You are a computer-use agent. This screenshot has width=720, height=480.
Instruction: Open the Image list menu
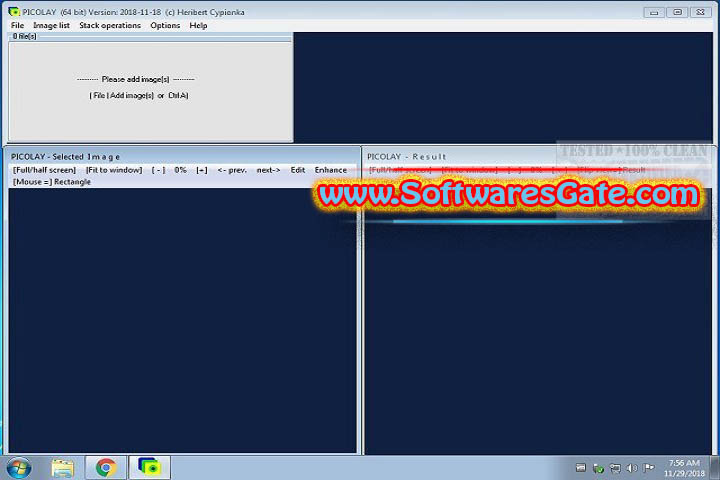click(x=51, y=25)
